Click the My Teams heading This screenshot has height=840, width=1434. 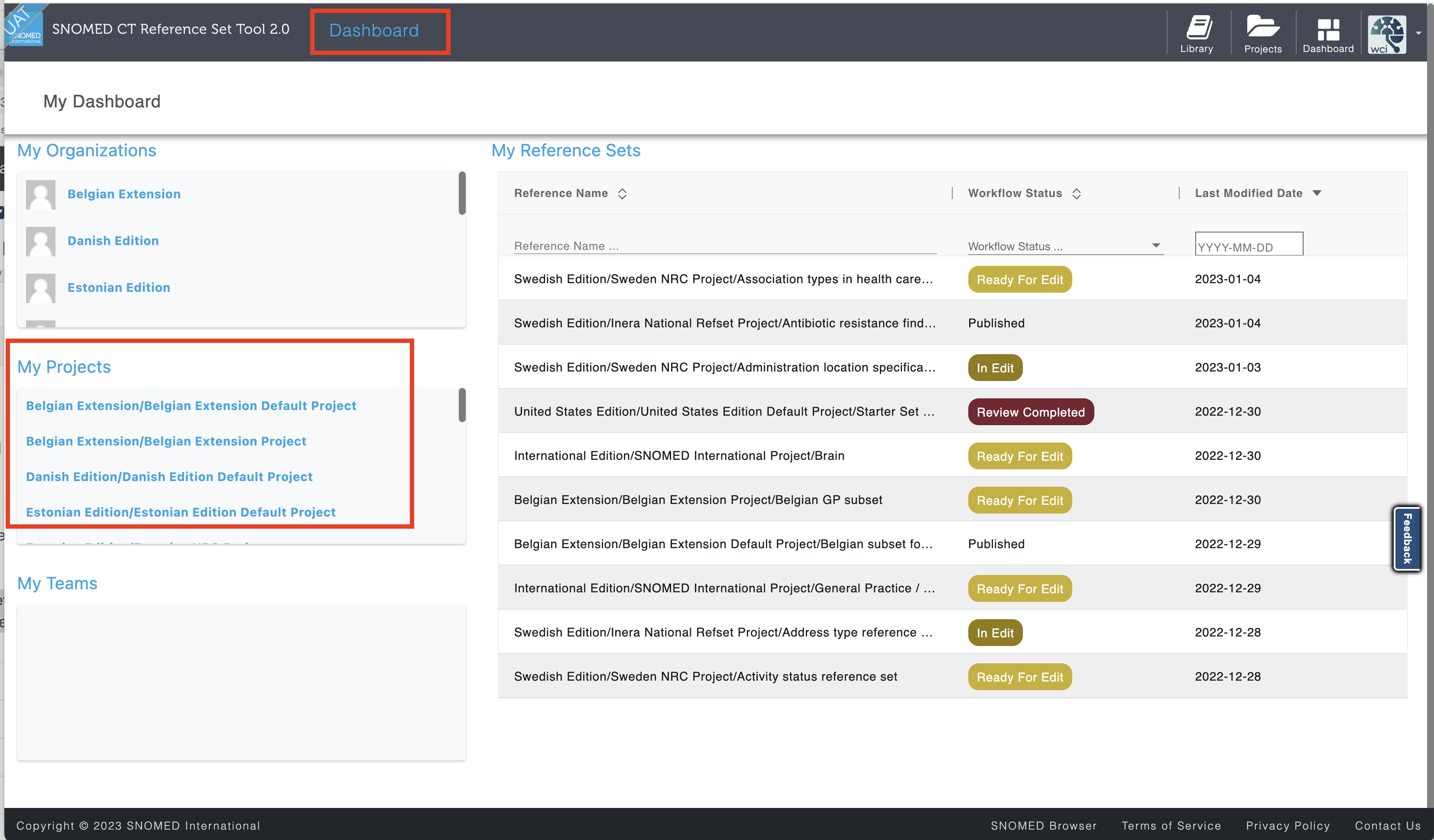click(58, 583)
